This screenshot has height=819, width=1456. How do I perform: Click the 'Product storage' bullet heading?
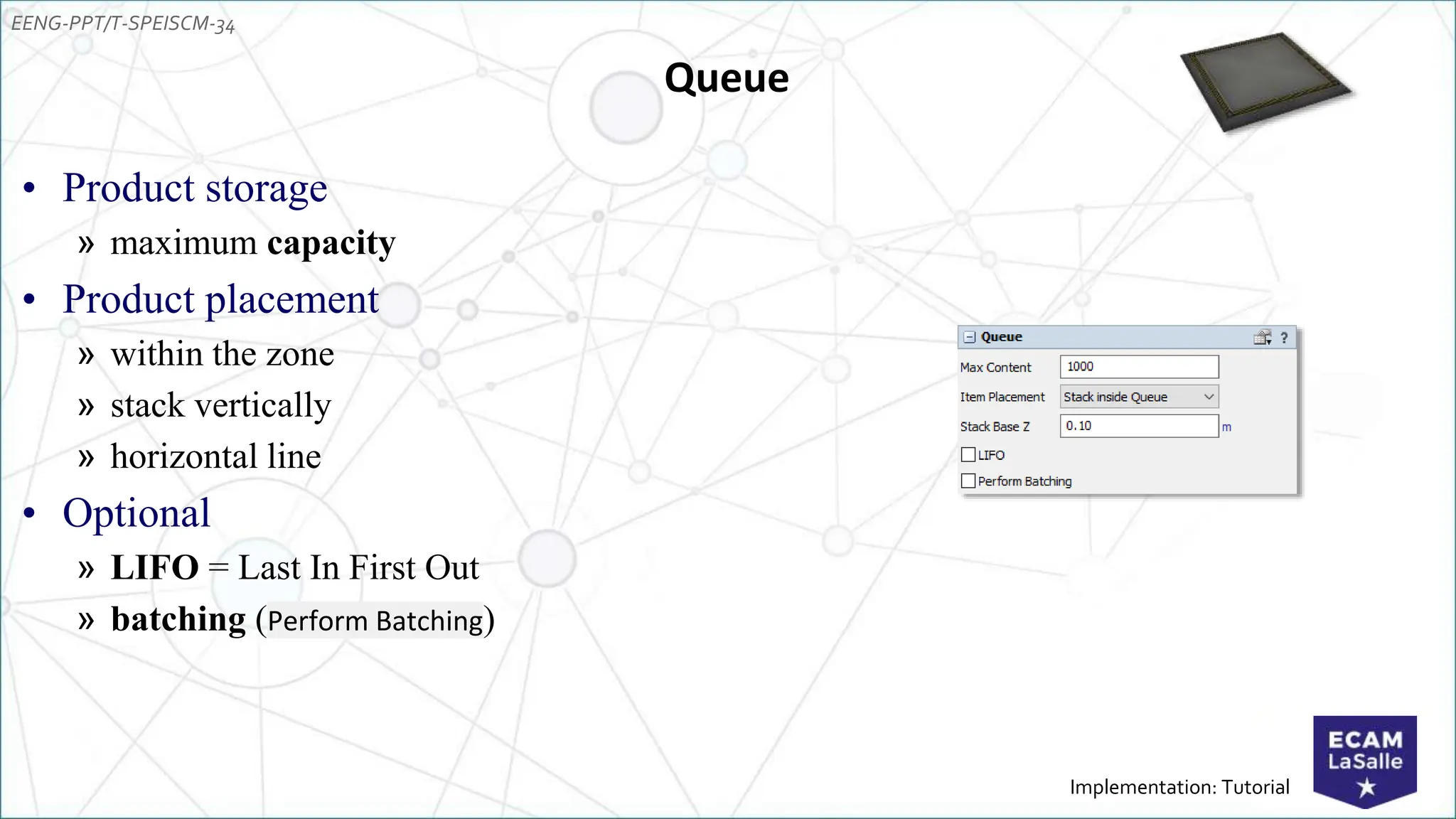[195, 188]
